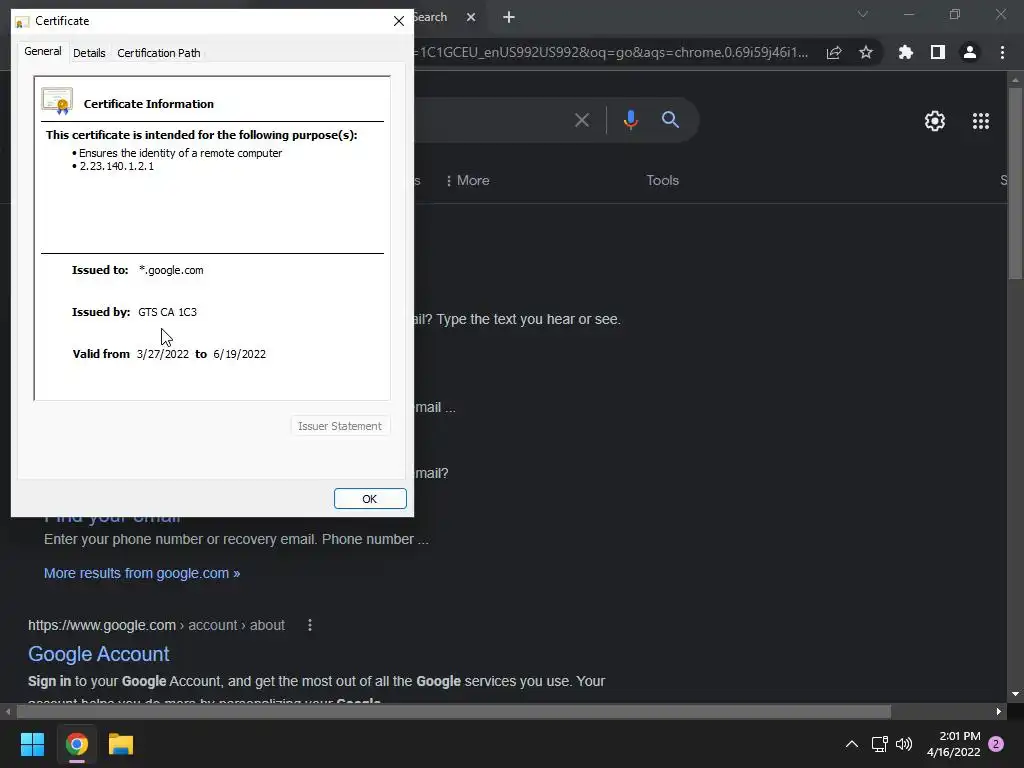Click the vertical page scrollbar thumb

pyautogui.click(x=1014, y=183)
